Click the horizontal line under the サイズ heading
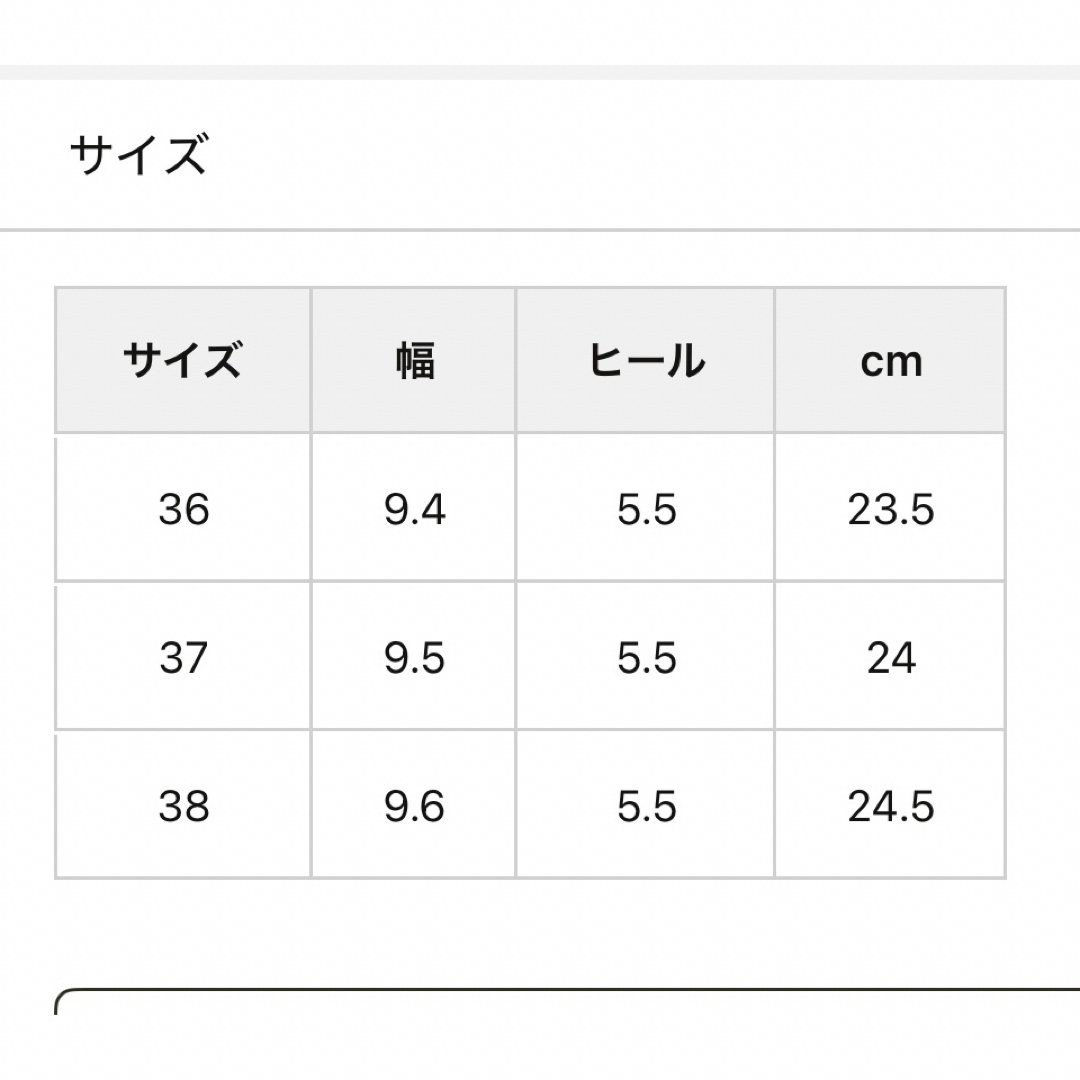Screen dimensions: 1080x1080 [540, 230]
